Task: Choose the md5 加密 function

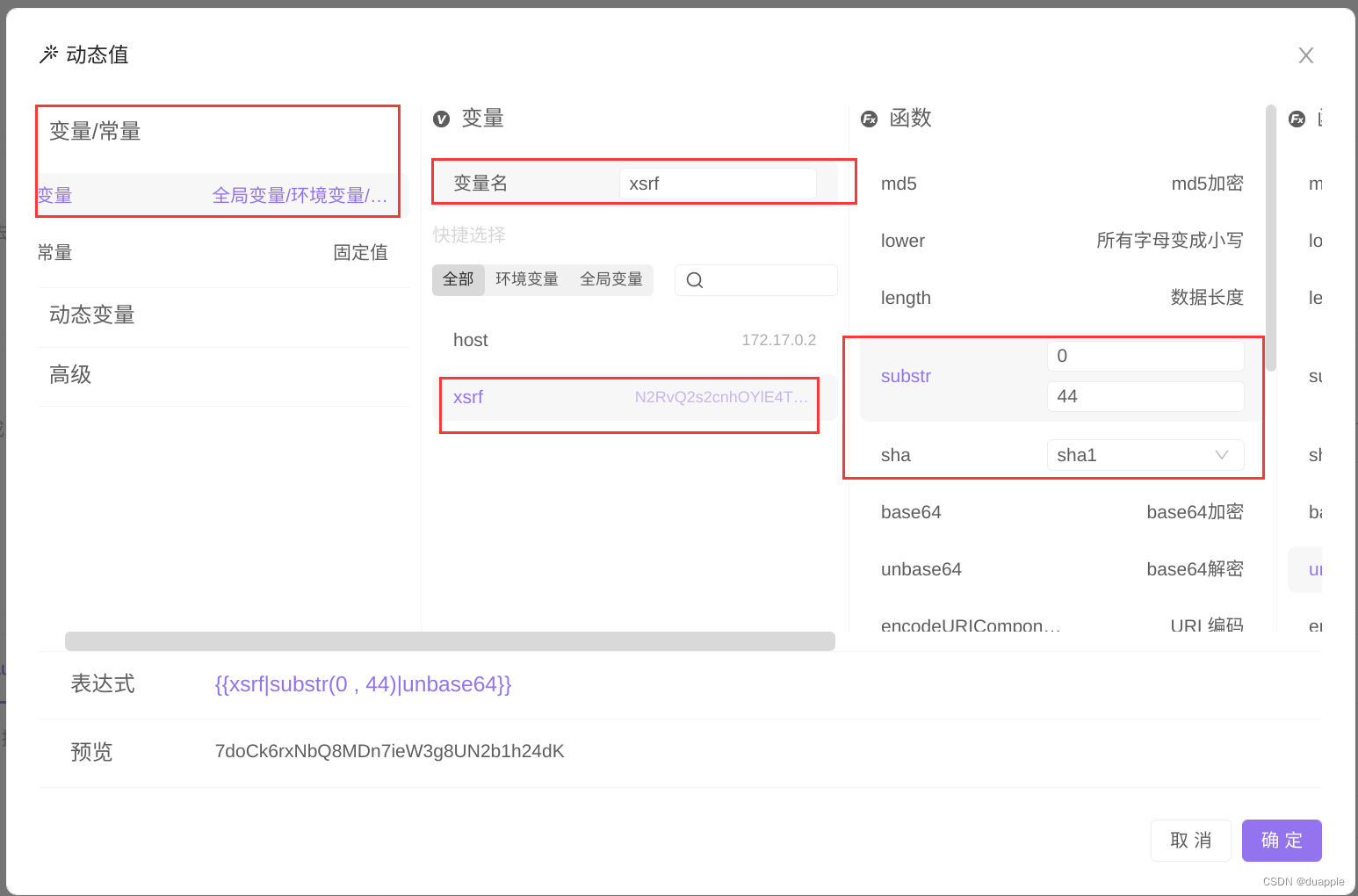Action: click(1062, 184)
